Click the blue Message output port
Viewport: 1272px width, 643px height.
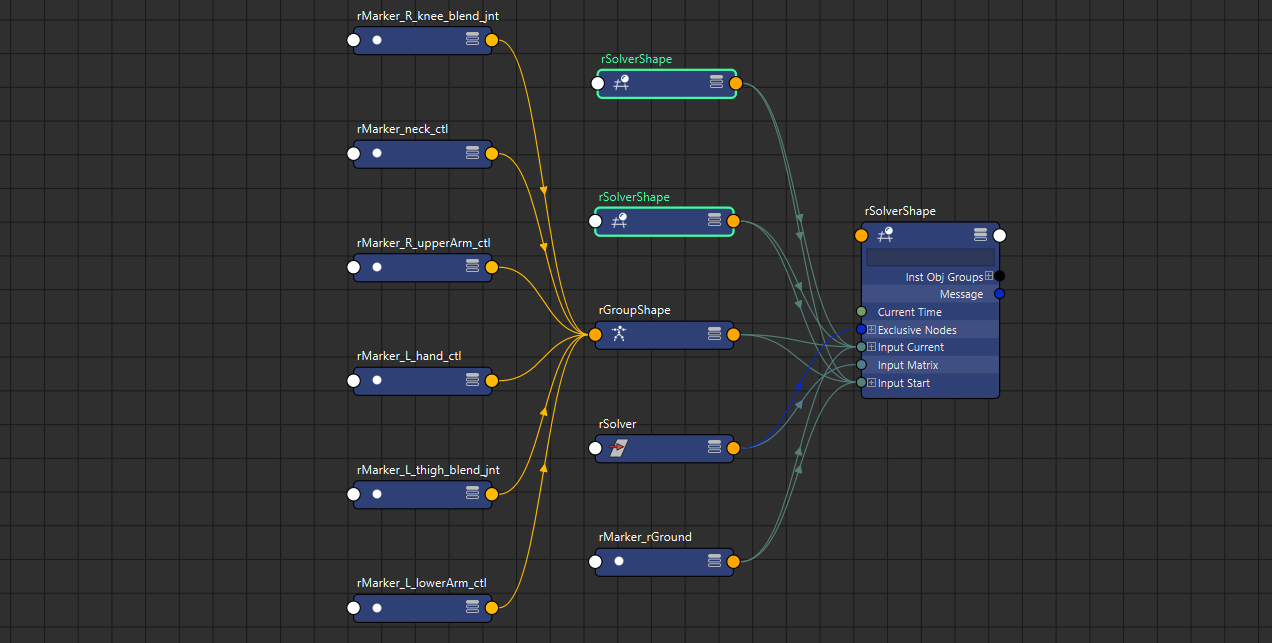coord(999,294)
